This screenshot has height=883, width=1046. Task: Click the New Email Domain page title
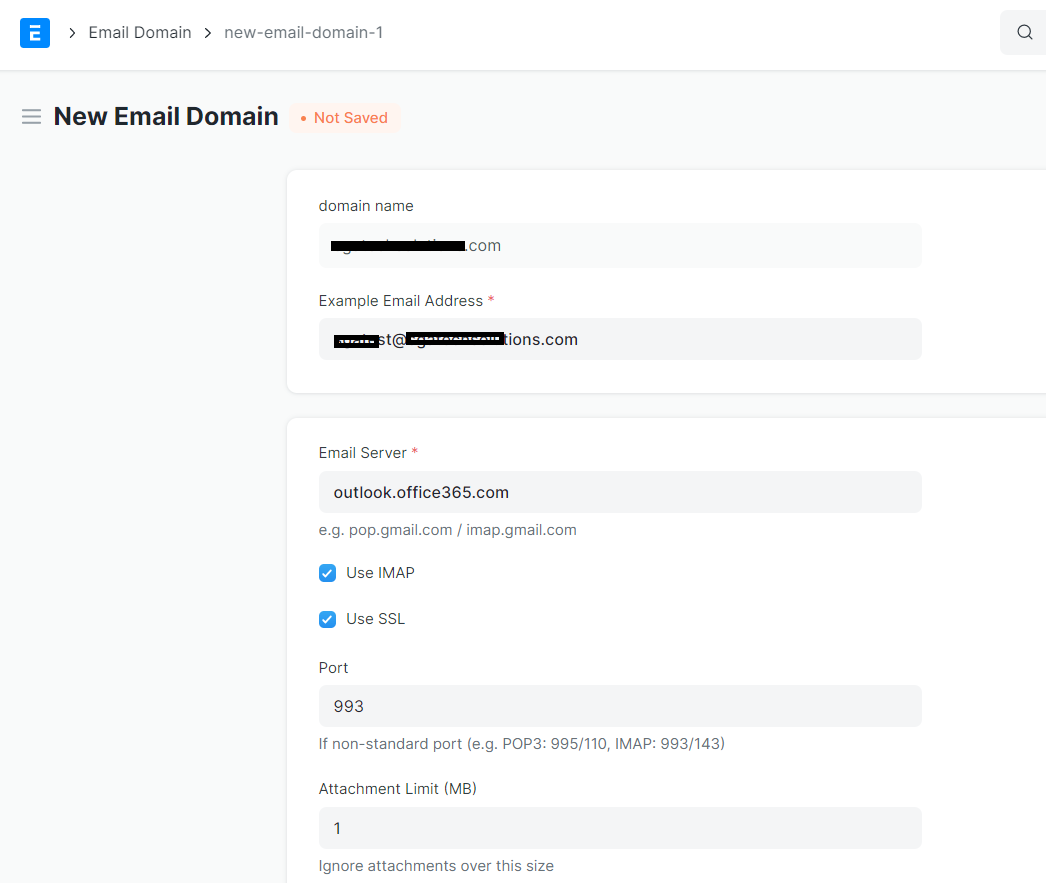(166, 116)
